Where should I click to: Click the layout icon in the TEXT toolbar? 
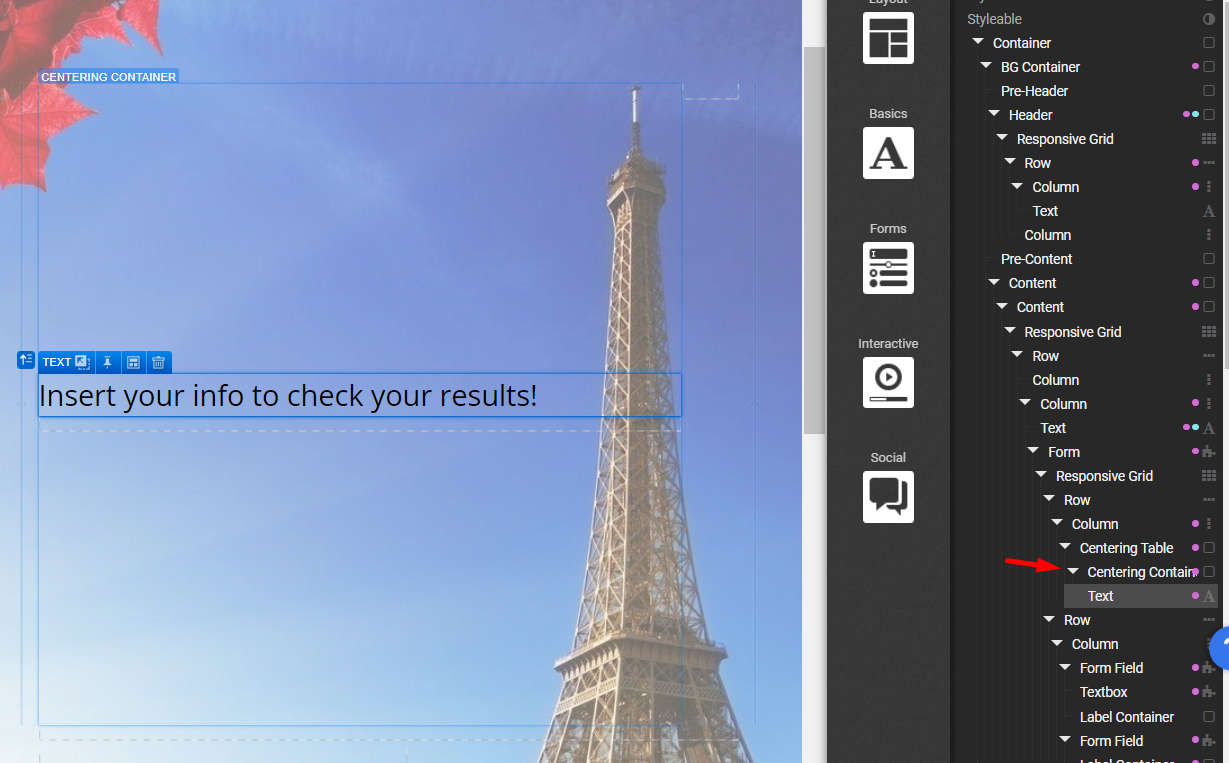tap(133, 362)
